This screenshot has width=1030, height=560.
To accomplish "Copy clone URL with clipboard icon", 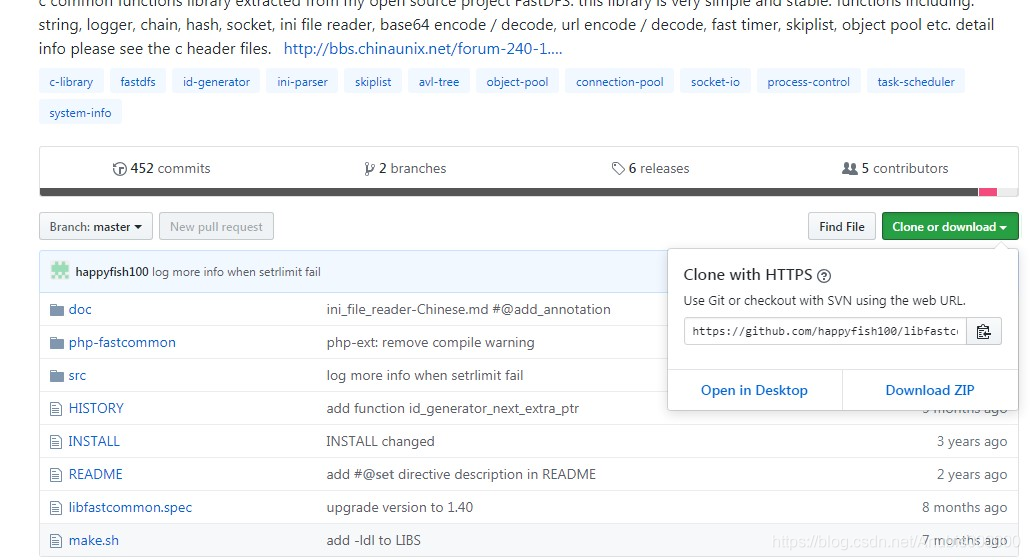I will tap(983, 332).
